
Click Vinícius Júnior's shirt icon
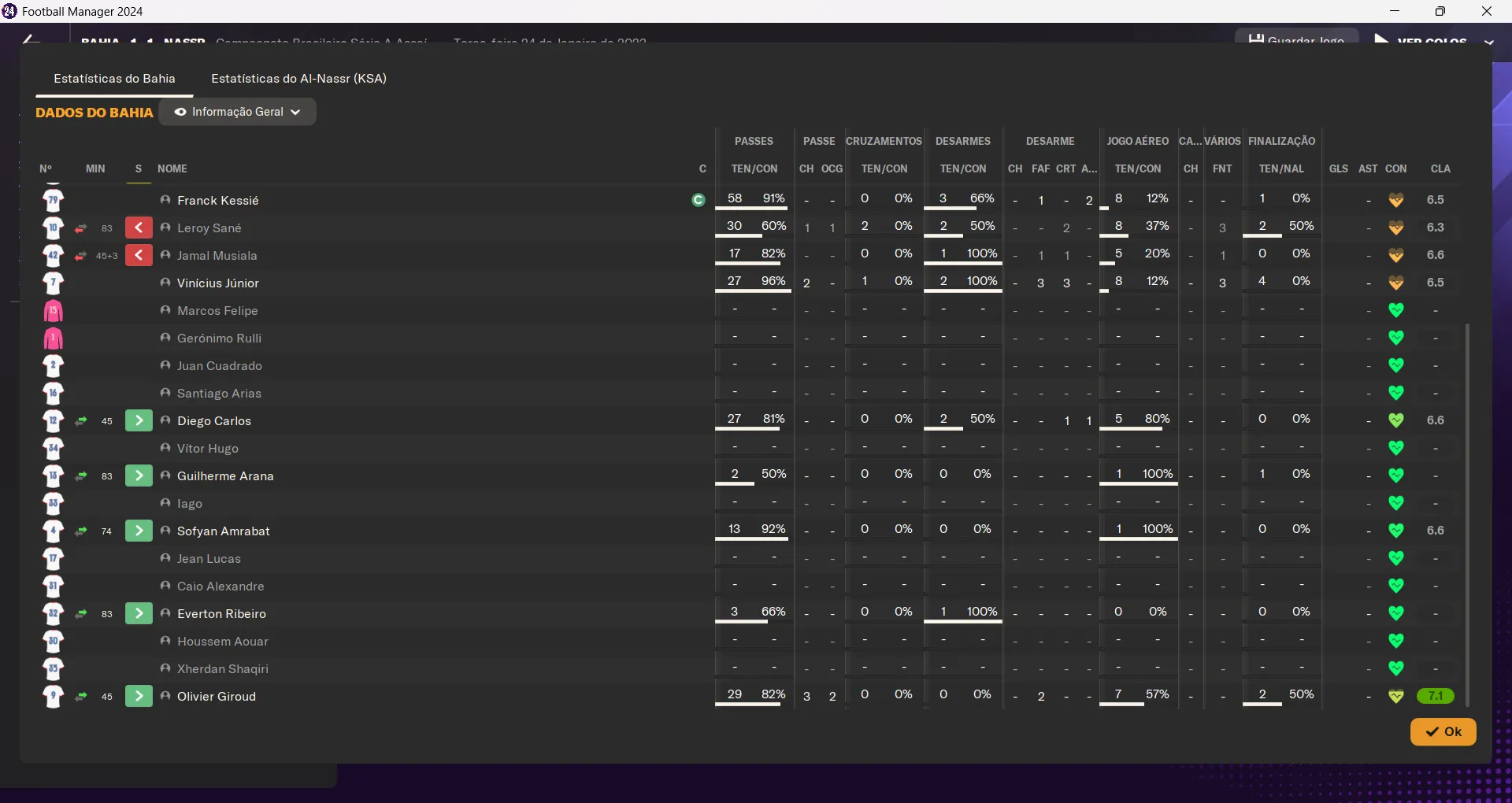click(53, 283)
